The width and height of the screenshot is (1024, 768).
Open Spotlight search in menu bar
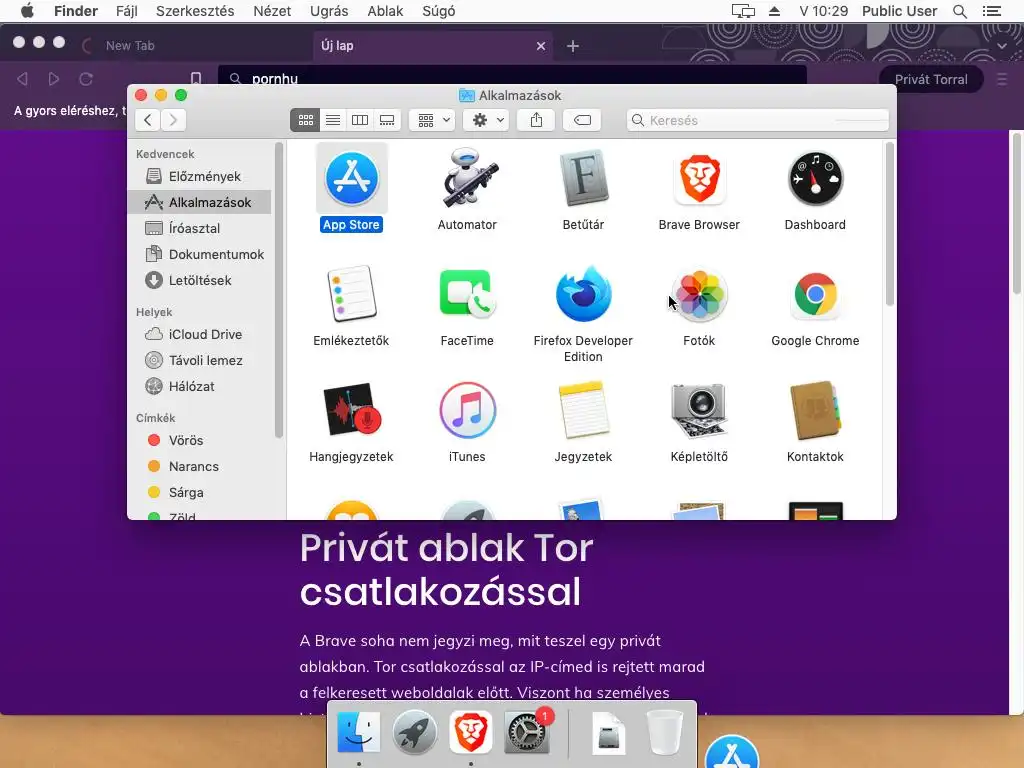tap(959, 11)
